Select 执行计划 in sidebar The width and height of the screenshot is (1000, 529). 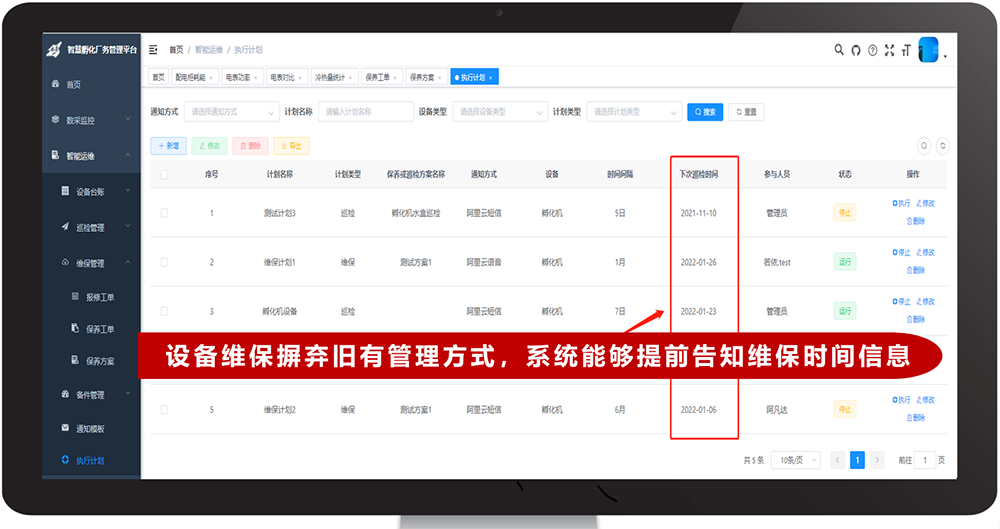point(92,460)
